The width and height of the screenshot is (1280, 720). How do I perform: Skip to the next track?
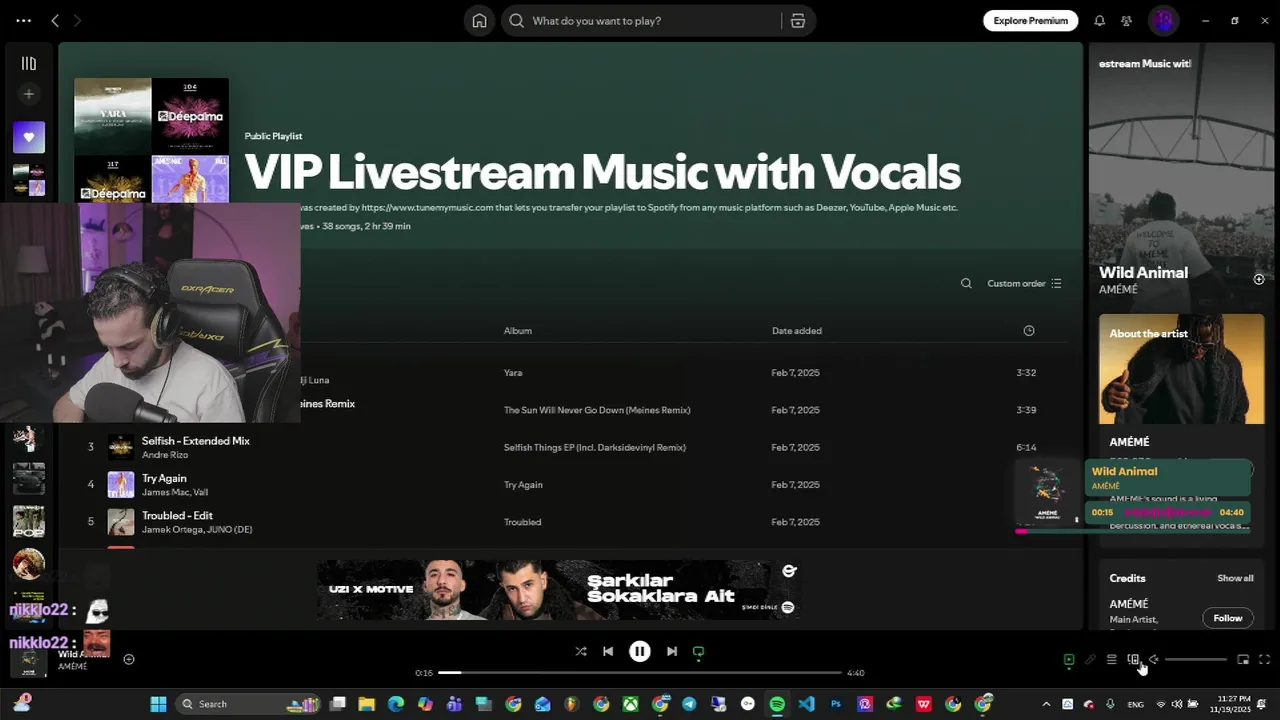672,651
